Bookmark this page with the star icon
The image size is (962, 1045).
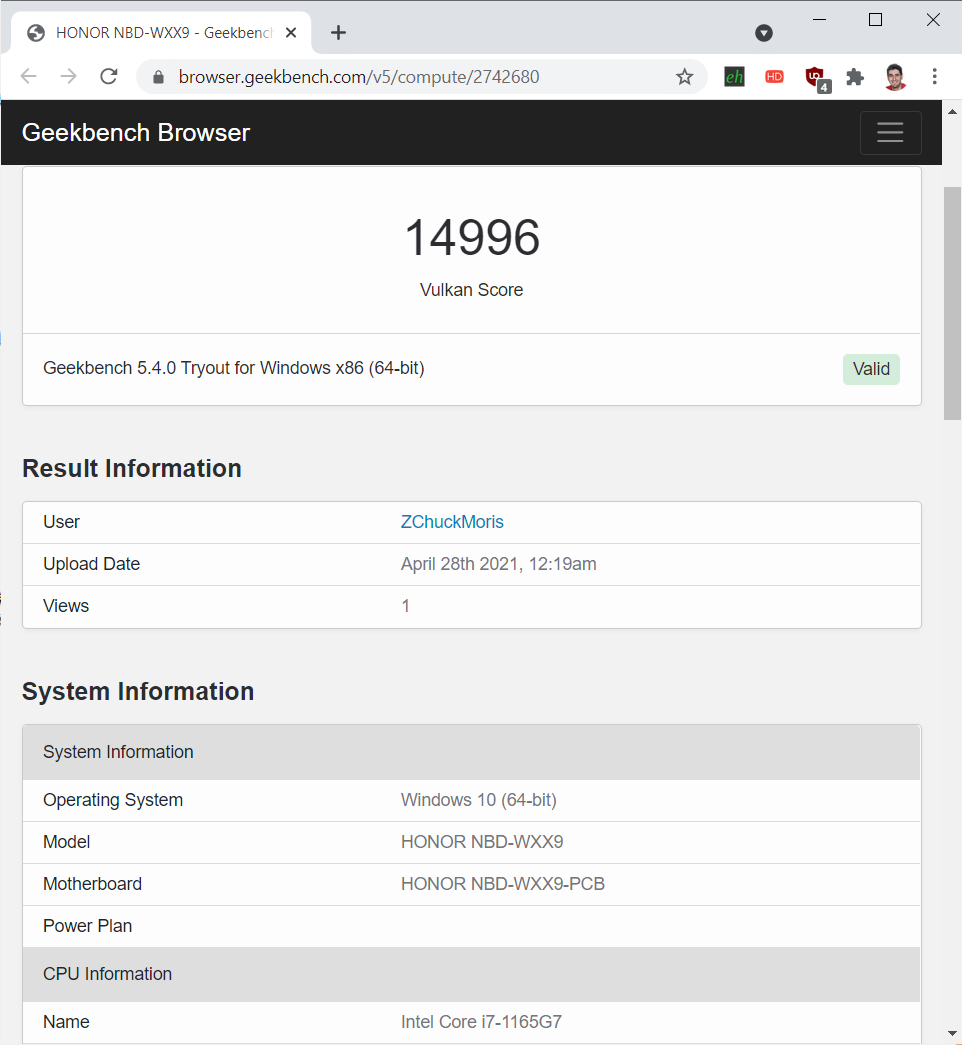(685, 77)
